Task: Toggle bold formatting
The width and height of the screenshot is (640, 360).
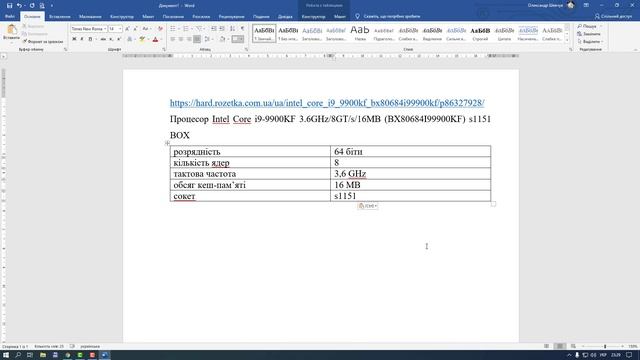Action: point(74,39)
